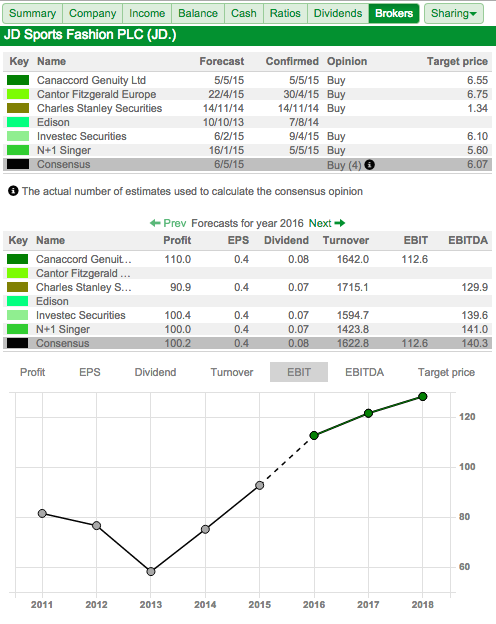This screenshot has width=496, height=624.
Task: Click N+1 Singer key swatch in brokers table
Action: click(18, 150)
